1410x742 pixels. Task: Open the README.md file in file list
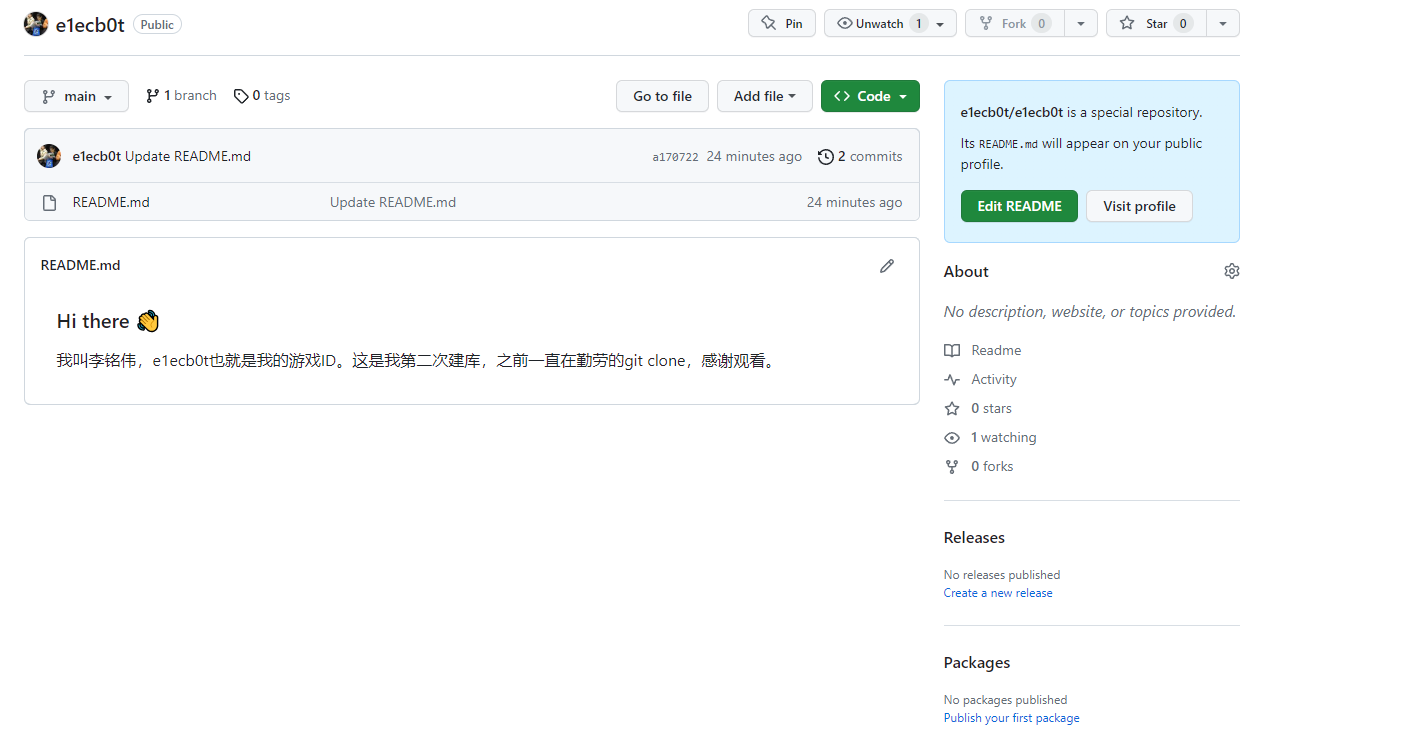(111, 202)
